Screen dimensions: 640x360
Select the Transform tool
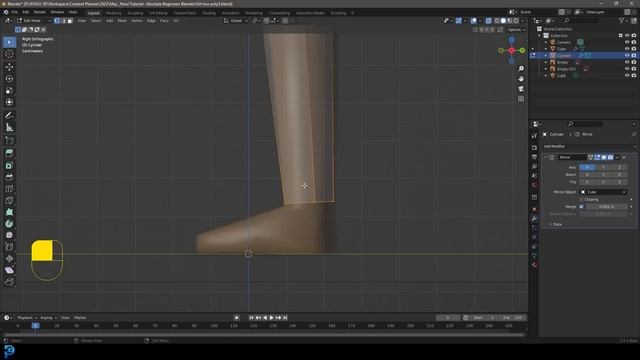click(x=9, y=102)
